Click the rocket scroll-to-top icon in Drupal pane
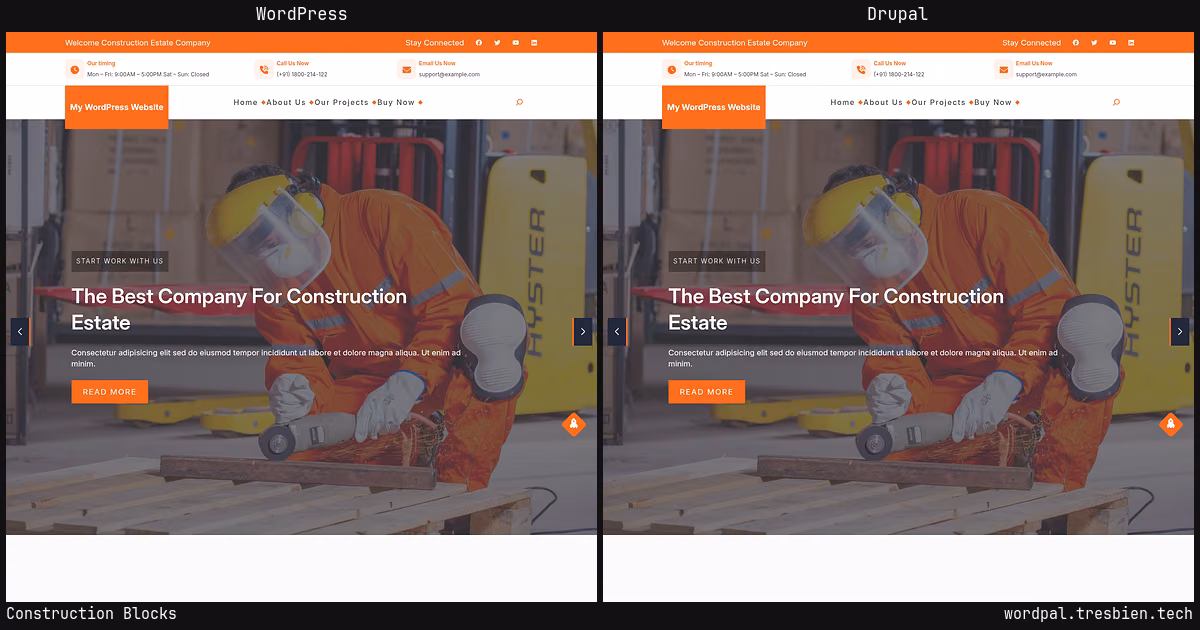 1170,424
